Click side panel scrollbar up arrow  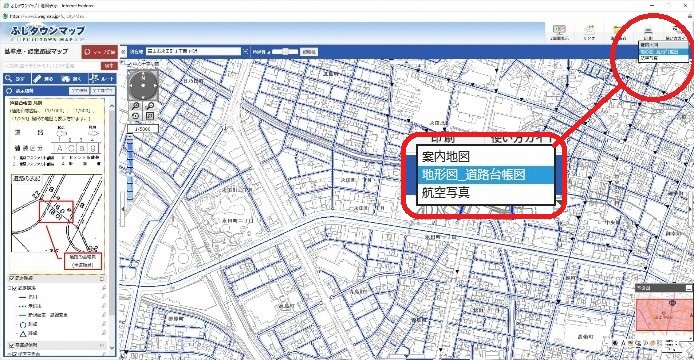112,106
